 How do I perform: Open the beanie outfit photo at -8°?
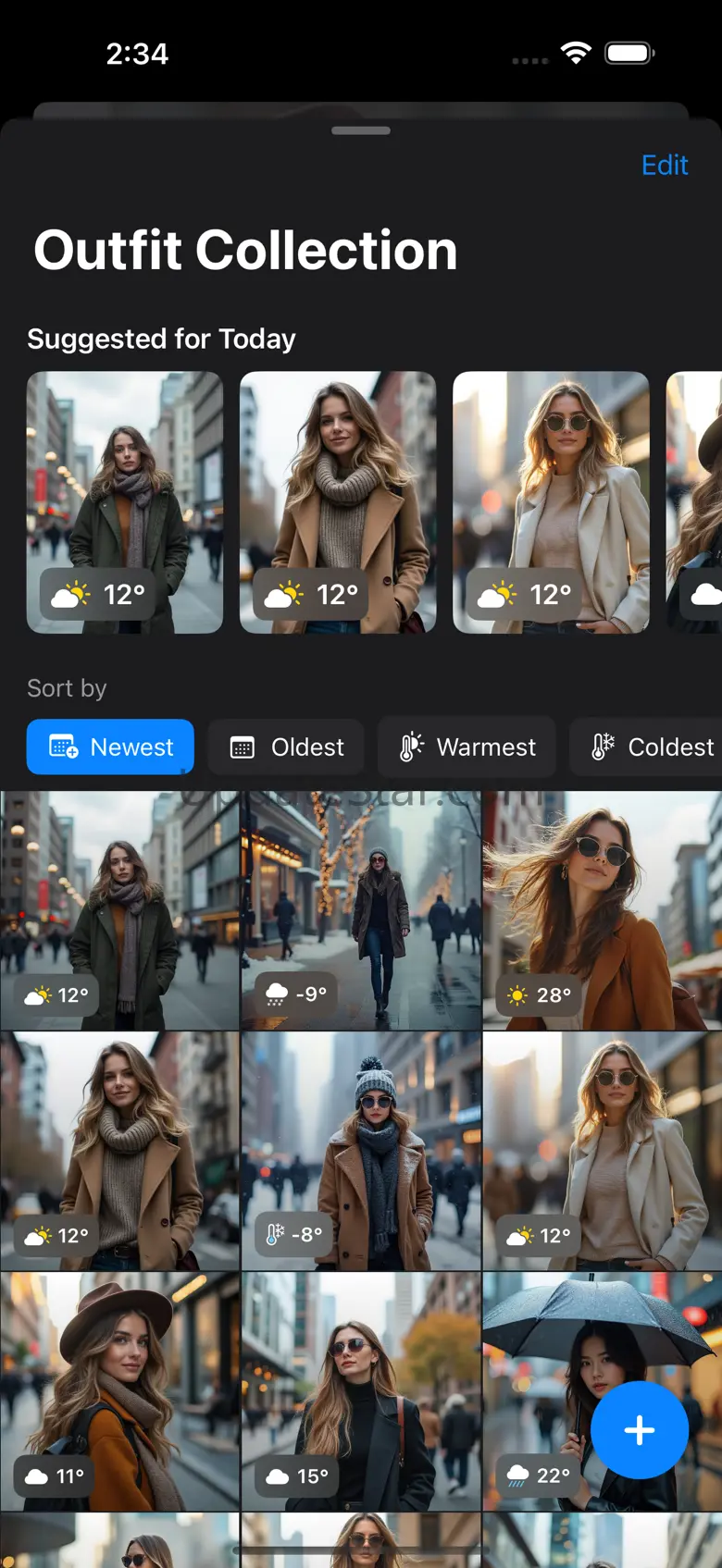361,1151
